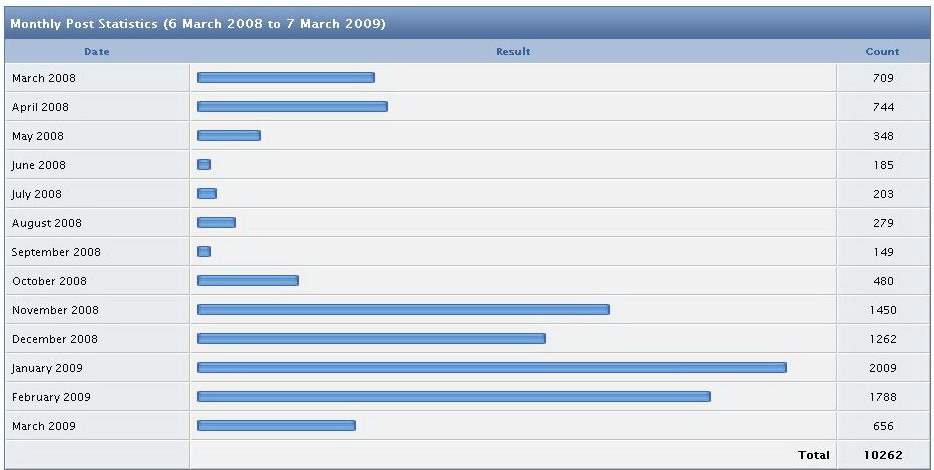Click the Count column header
Viewport: 934px width, 470px height.
click(882, 52)
